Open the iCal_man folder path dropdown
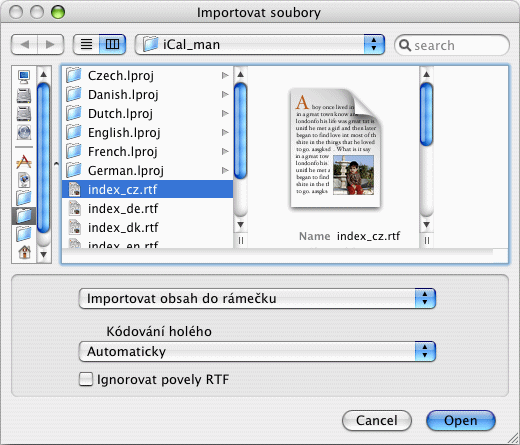 260,45
